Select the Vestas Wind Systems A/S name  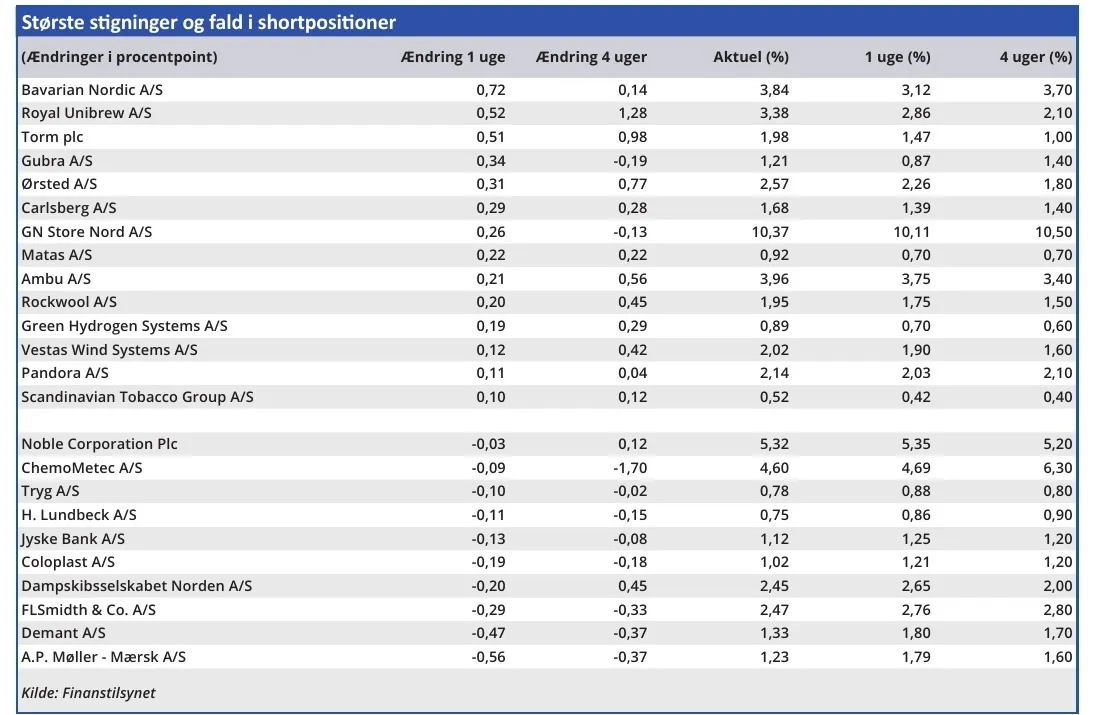[x=109, y=350]
